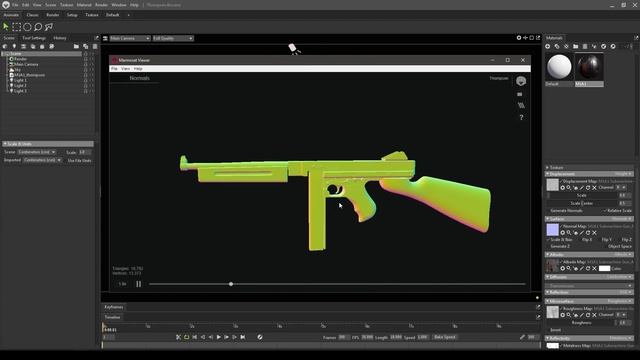Select the lasso selection tool

click(38, 27)
